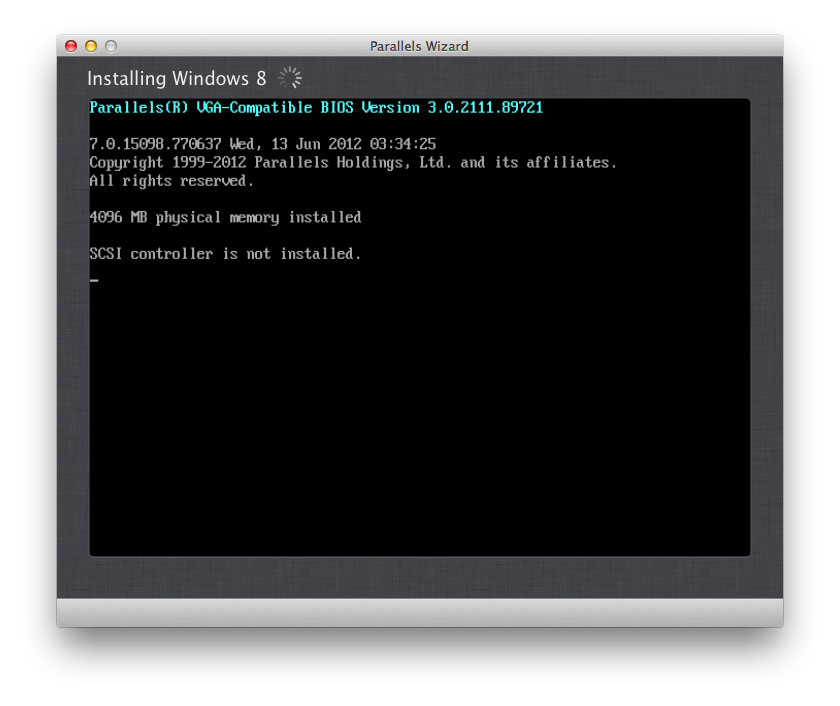This screenshot has height=706, width=840.
Task: Click the All rights reserved line
Action: point(171,181)
